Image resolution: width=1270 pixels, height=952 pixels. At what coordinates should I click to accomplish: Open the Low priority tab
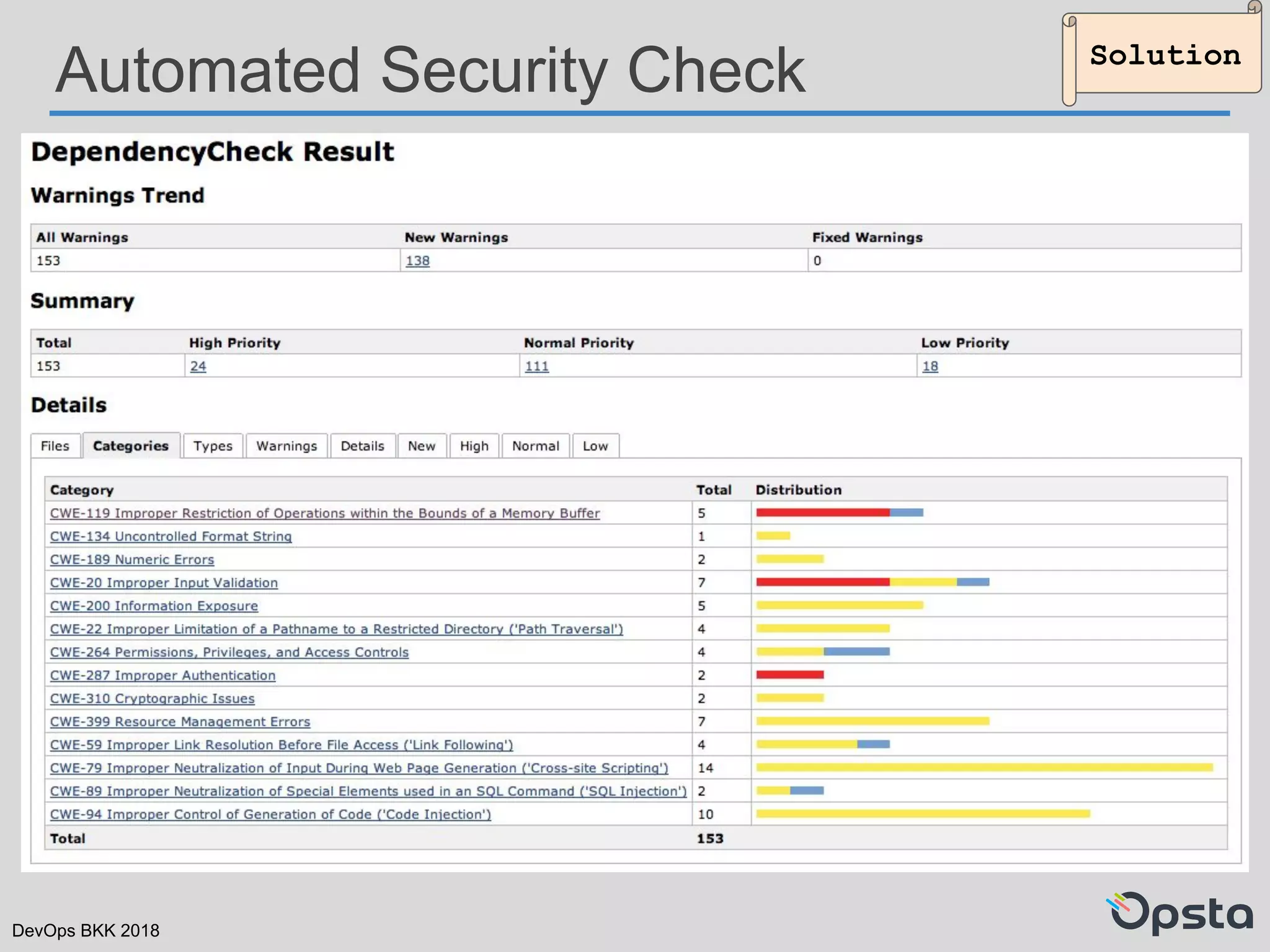point(595,446)
